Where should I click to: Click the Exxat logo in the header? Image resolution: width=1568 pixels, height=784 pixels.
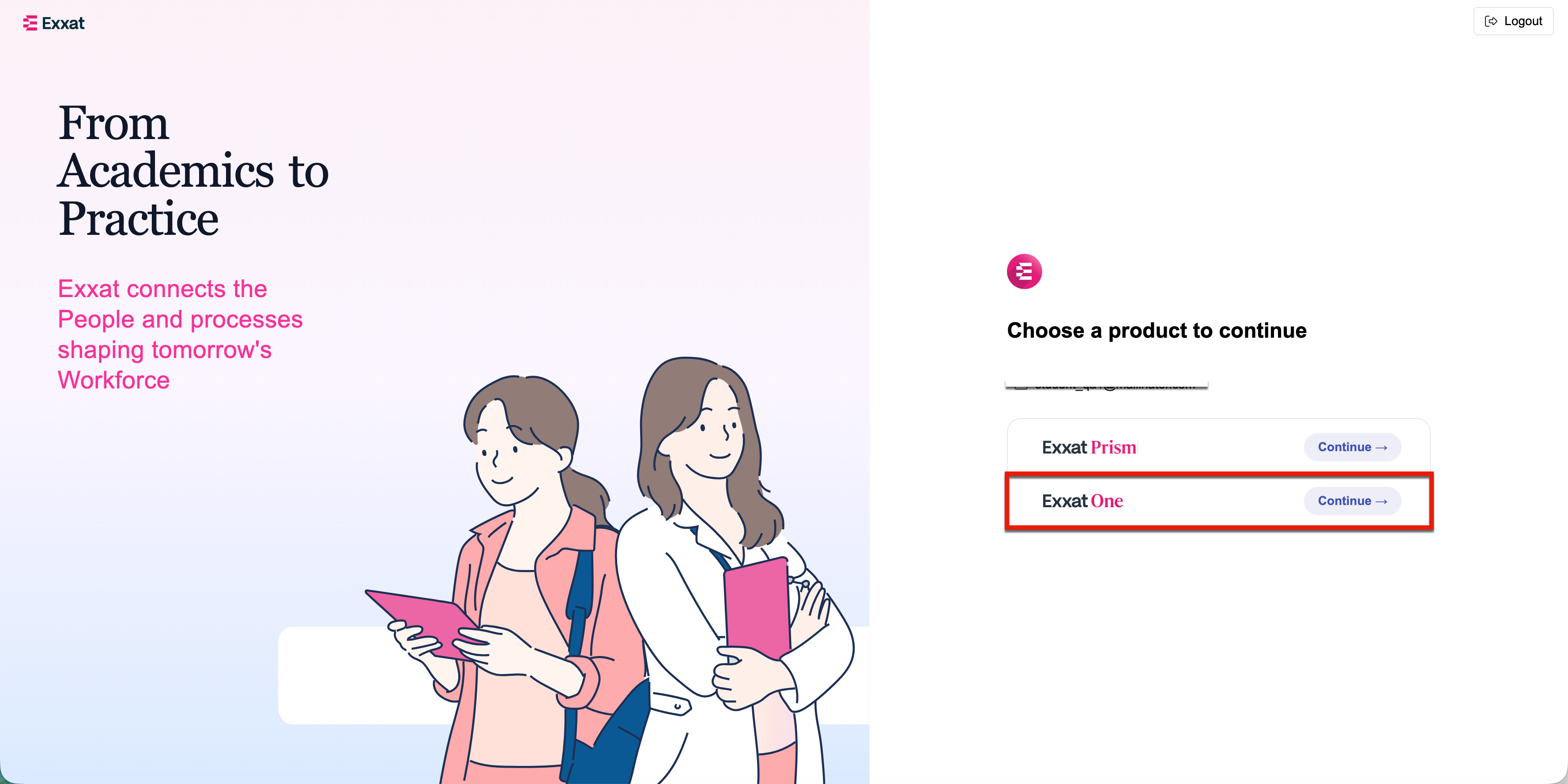[53, 23]
